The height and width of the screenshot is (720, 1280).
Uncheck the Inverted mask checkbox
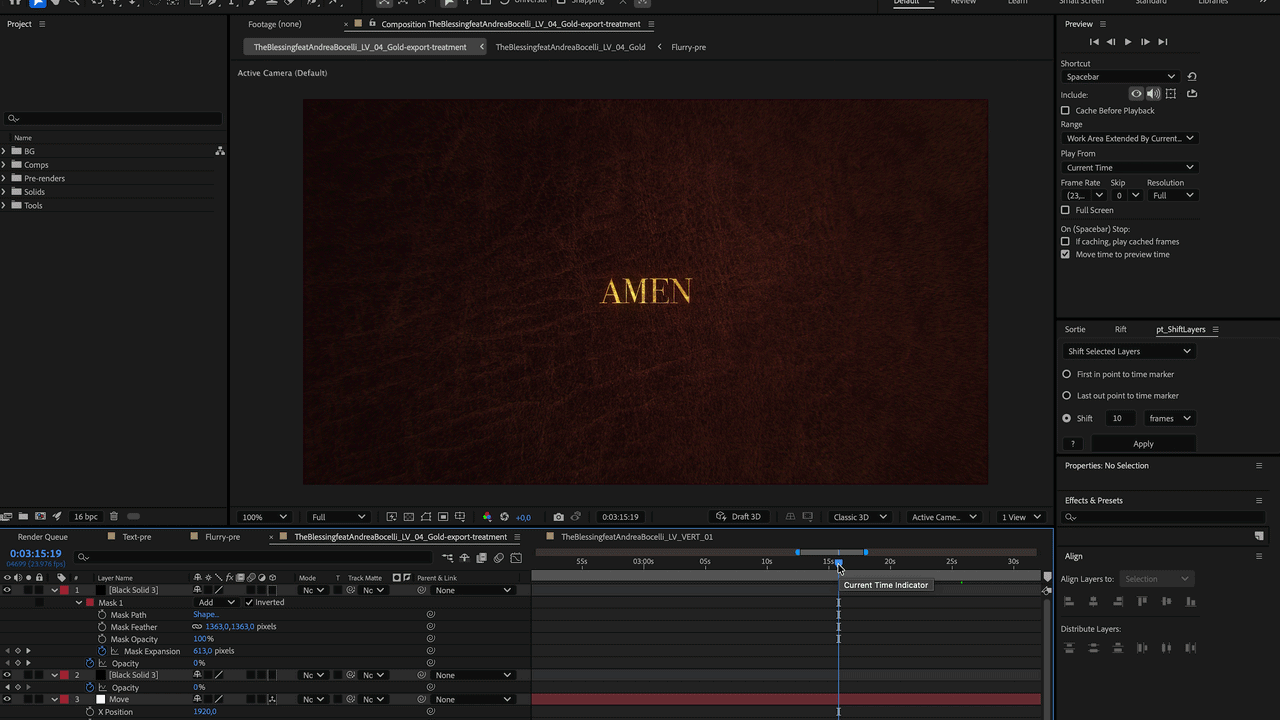[249, 603]
